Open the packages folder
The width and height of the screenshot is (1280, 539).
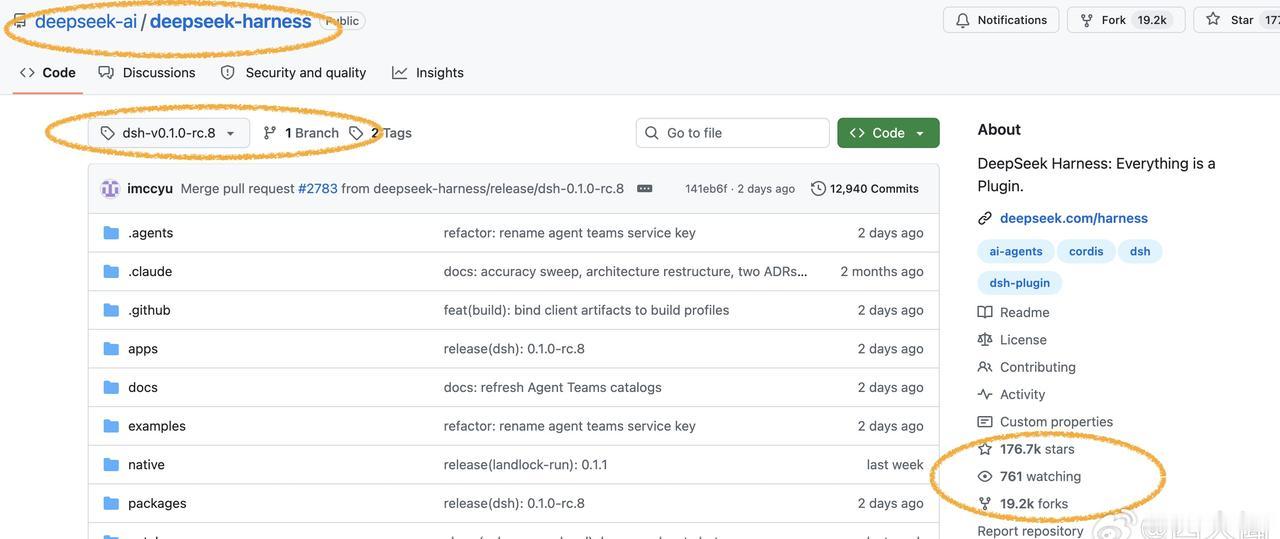[157, 503]
